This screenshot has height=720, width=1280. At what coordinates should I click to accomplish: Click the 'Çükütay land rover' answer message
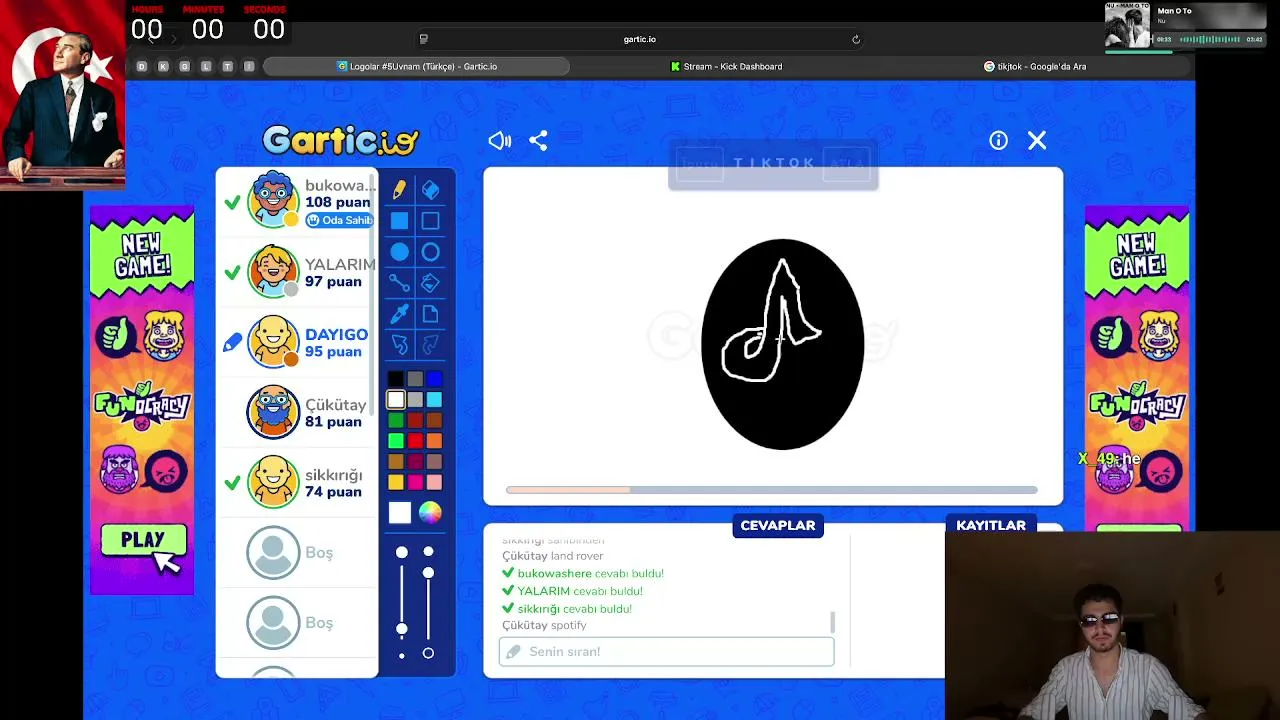point(552,556)
